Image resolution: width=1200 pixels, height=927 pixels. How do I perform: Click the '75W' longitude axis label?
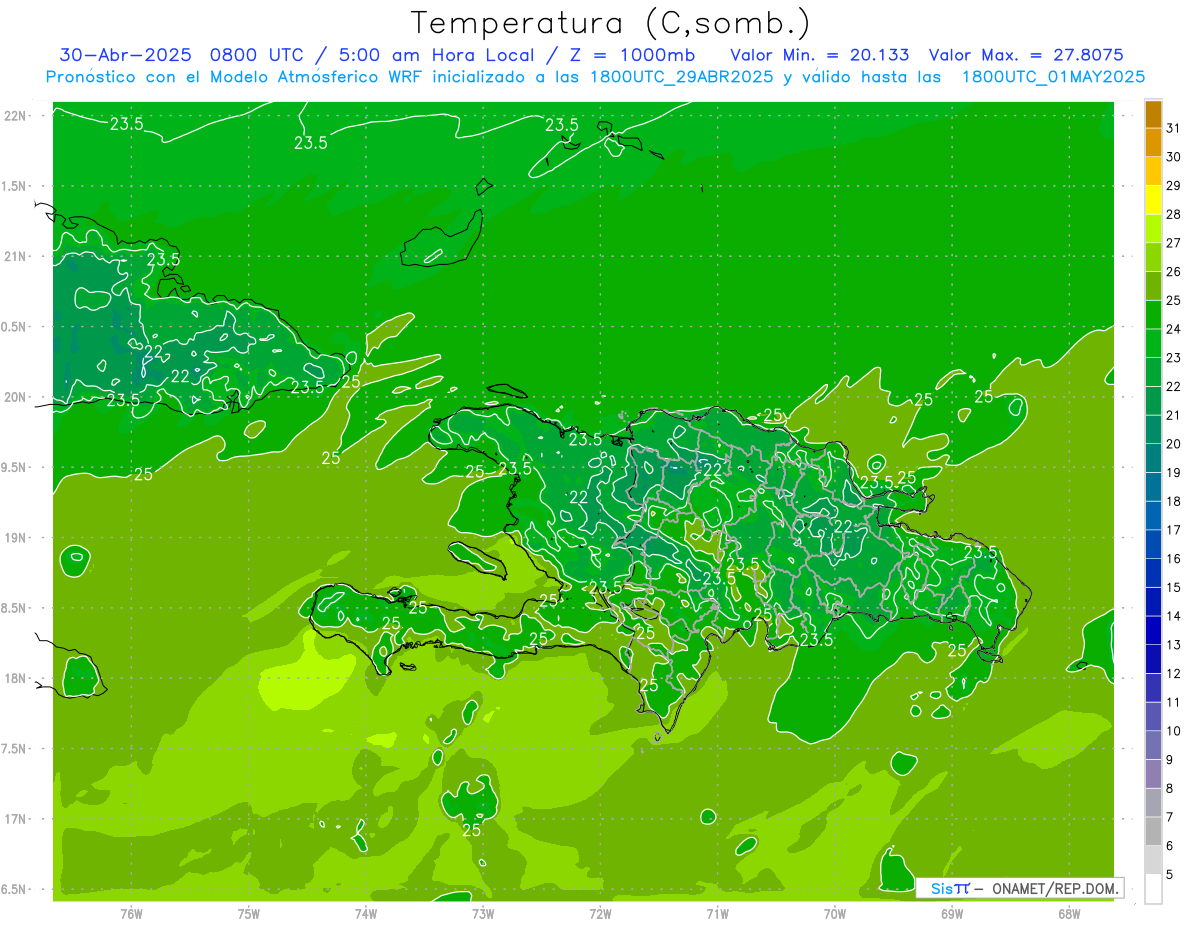pyautogui.click(x=248, y=914)
